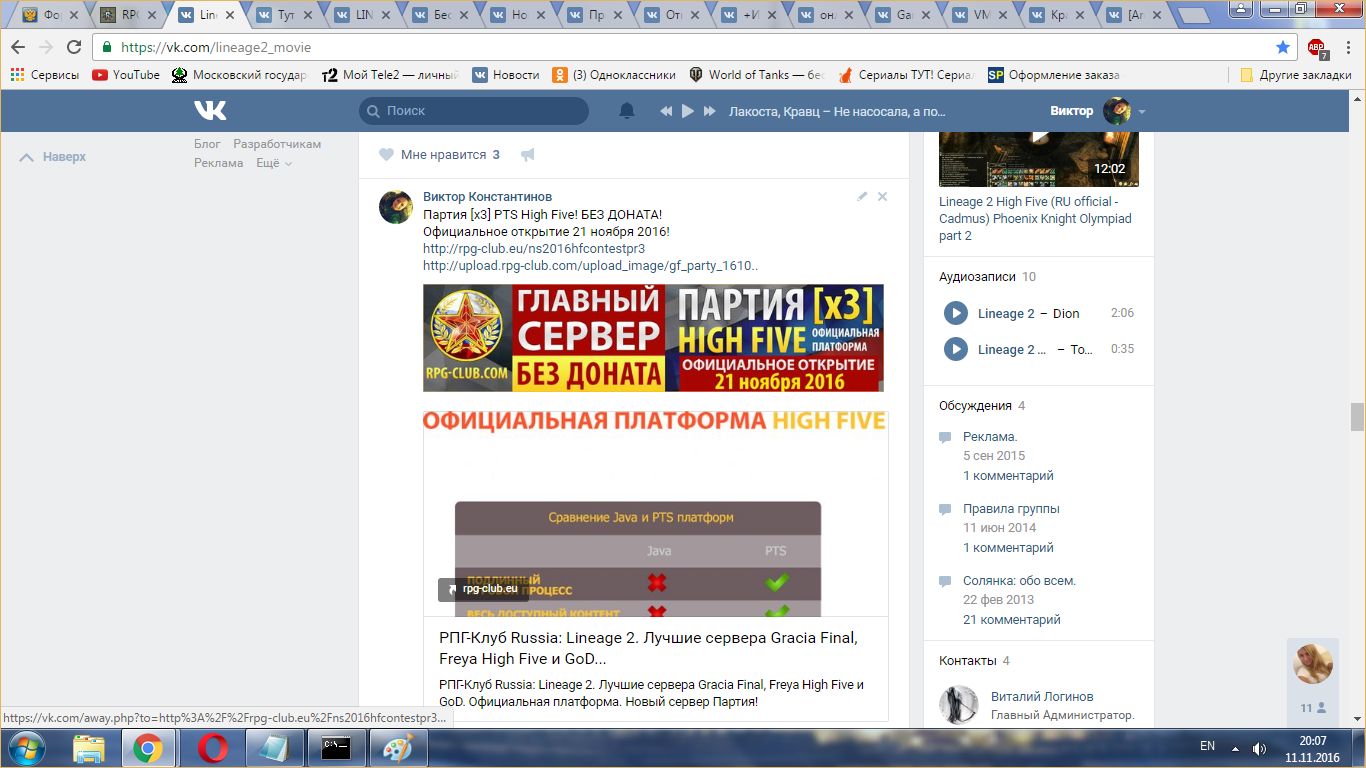Image resolution: width=1366 pixels, height=768 pixels.
Task: Open the Lineage 2 video thumbnail with 12:02
Action: [x=1039, y=158]
